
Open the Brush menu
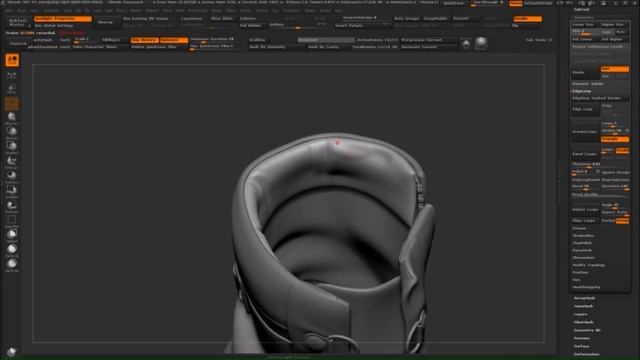(x=22, y=11)
